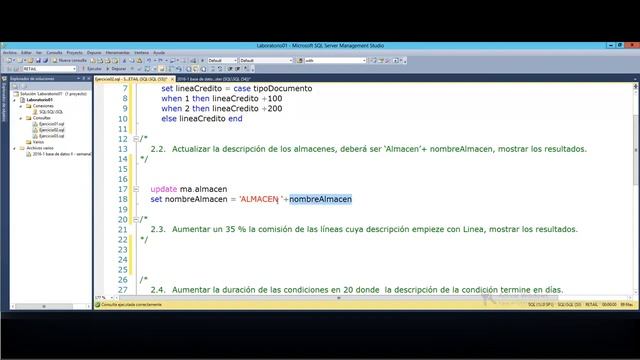Collapse the Archivos varios node
Viewport: 640px width, 360px height.
pyautogui.click(x=15, y=148)
